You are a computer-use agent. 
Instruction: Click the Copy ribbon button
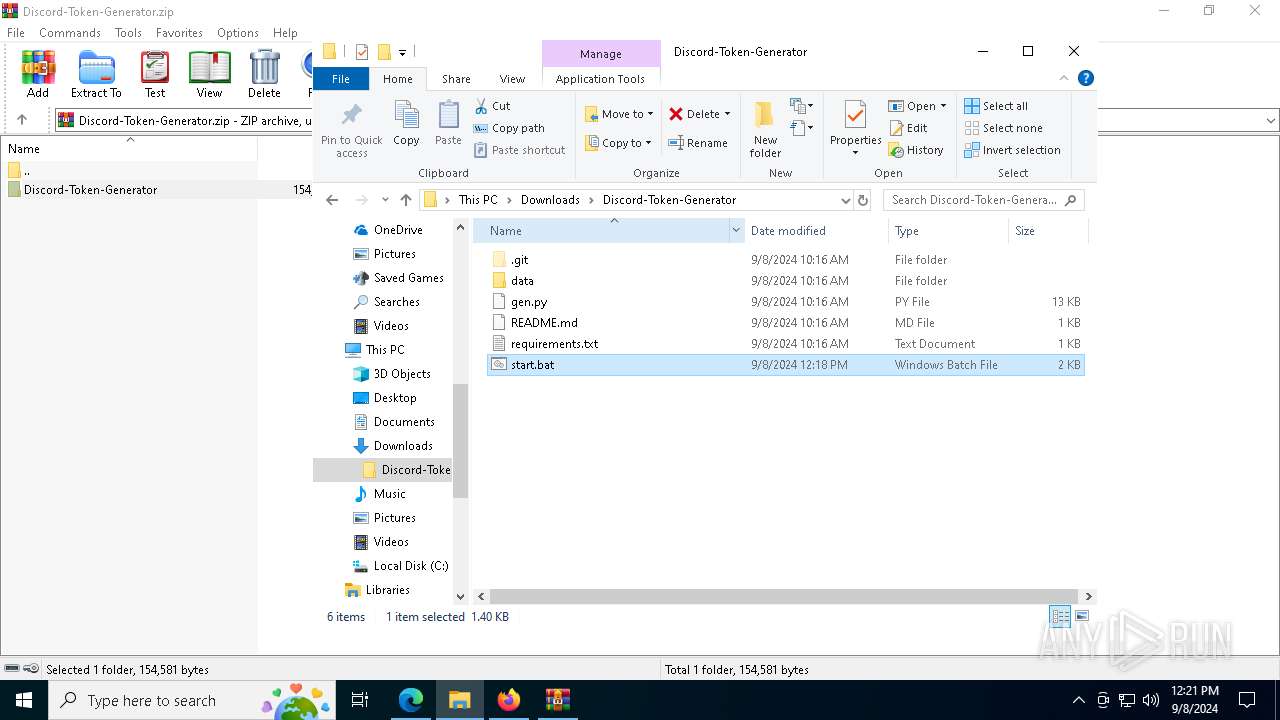click(x=406, y=124)
